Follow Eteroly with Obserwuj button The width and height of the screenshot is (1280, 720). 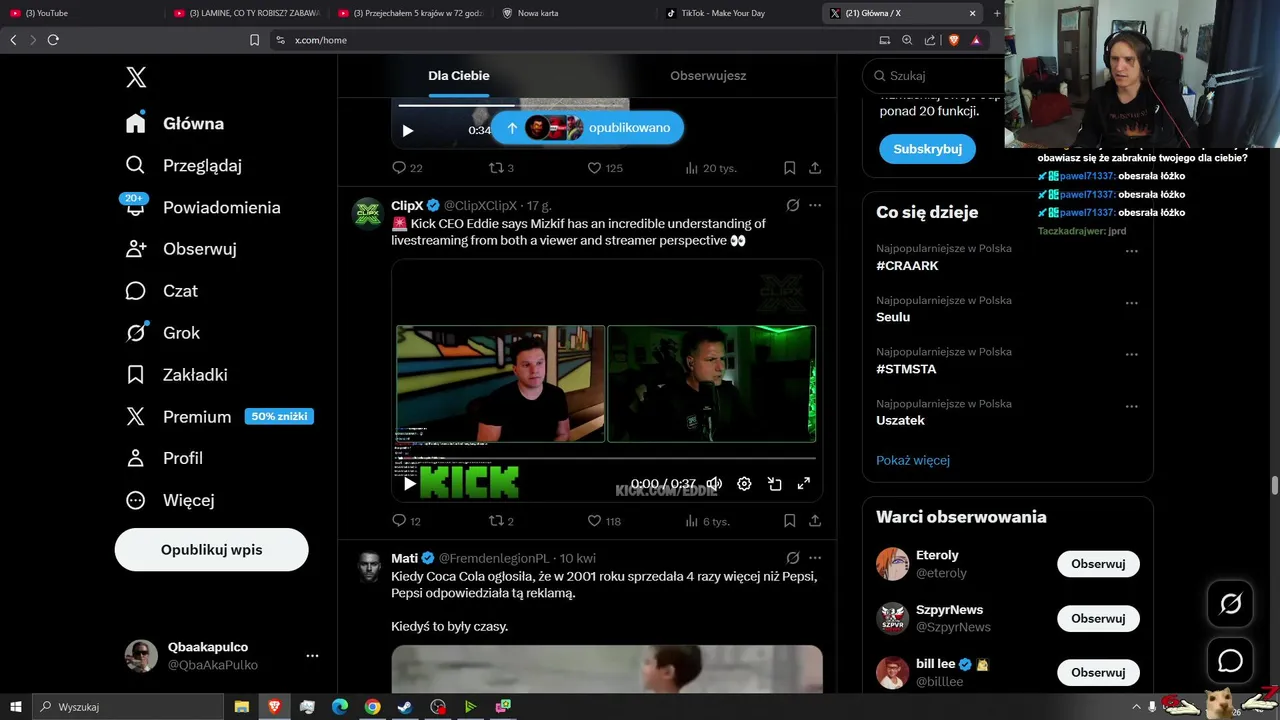coord(1098,564)
